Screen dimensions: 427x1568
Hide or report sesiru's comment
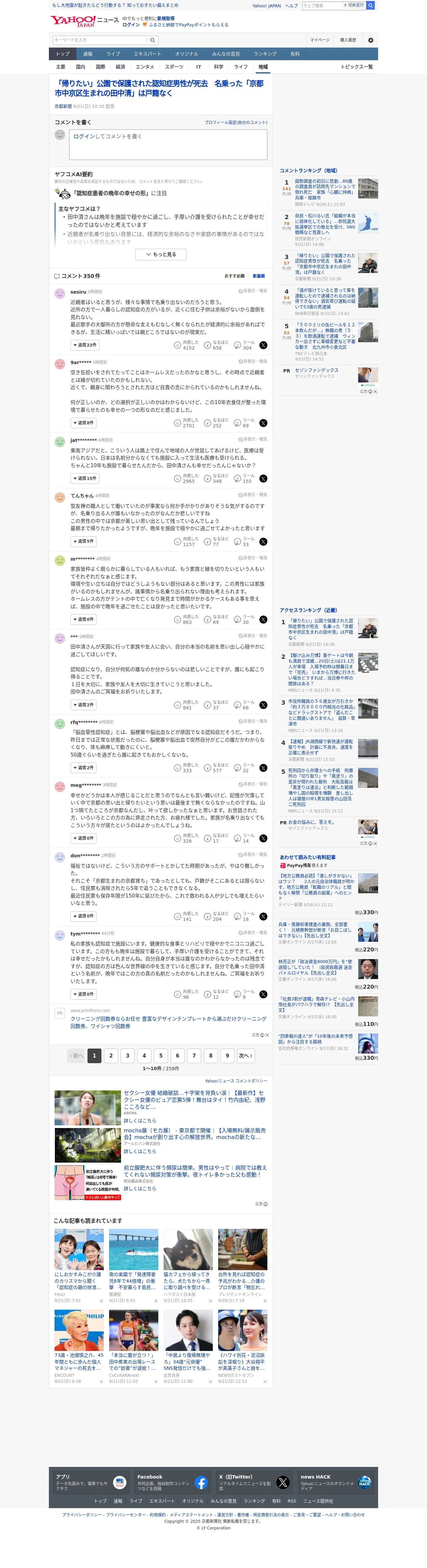coord(253,291)
